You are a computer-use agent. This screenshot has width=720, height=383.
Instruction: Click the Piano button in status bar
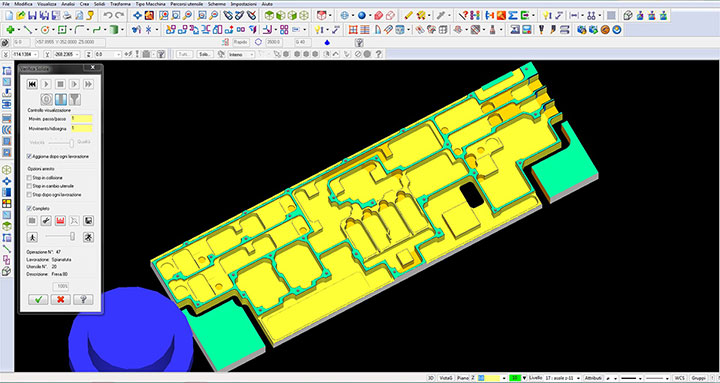(462, 378)
